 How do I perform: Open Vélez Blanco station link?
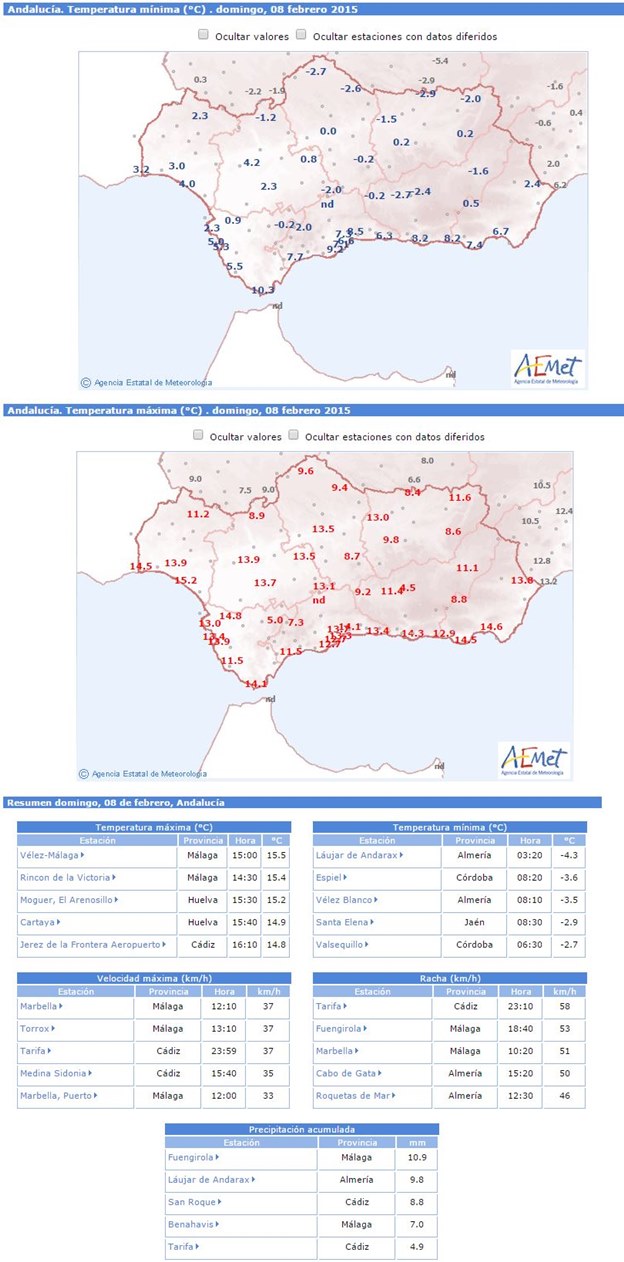(346, 900)
